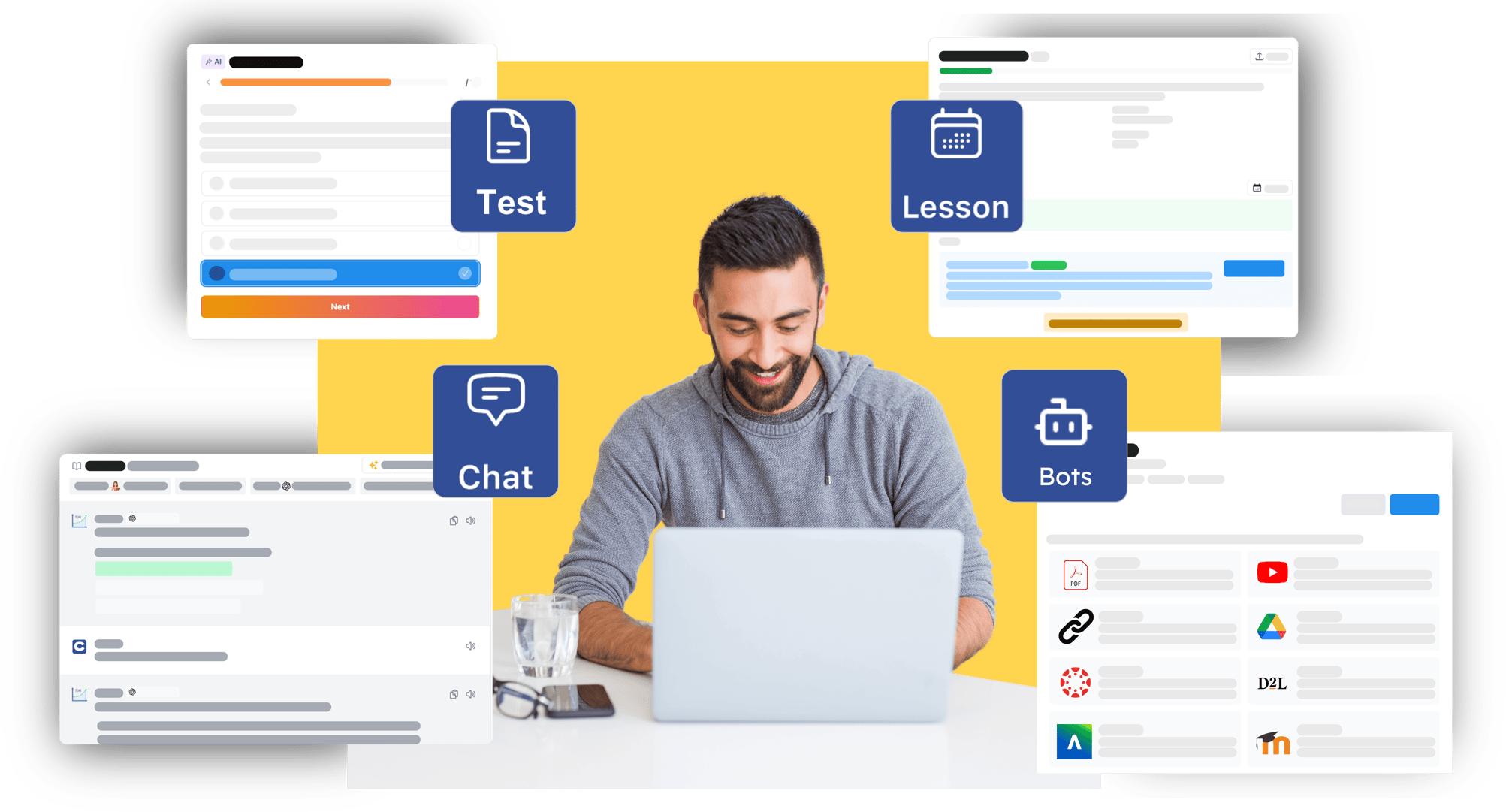Viewport: 1506px width, 812px height.
Task: Select the Google Drive icon
Action: 1272,628
